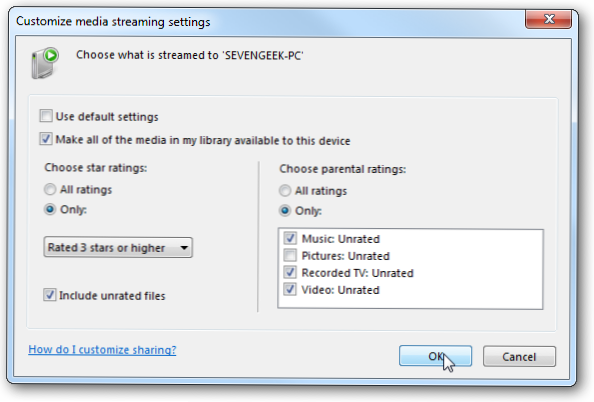The image size is (594, 402).
Task: Click the Pictures: Unrated list item text
Action: pyautogui.click(x=345, y=256)
